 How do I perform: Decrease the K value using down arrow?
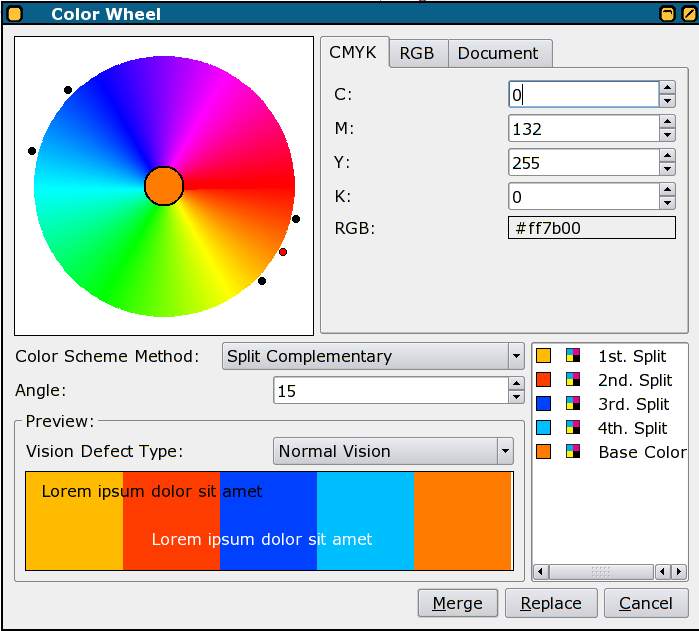click(667, 203)
